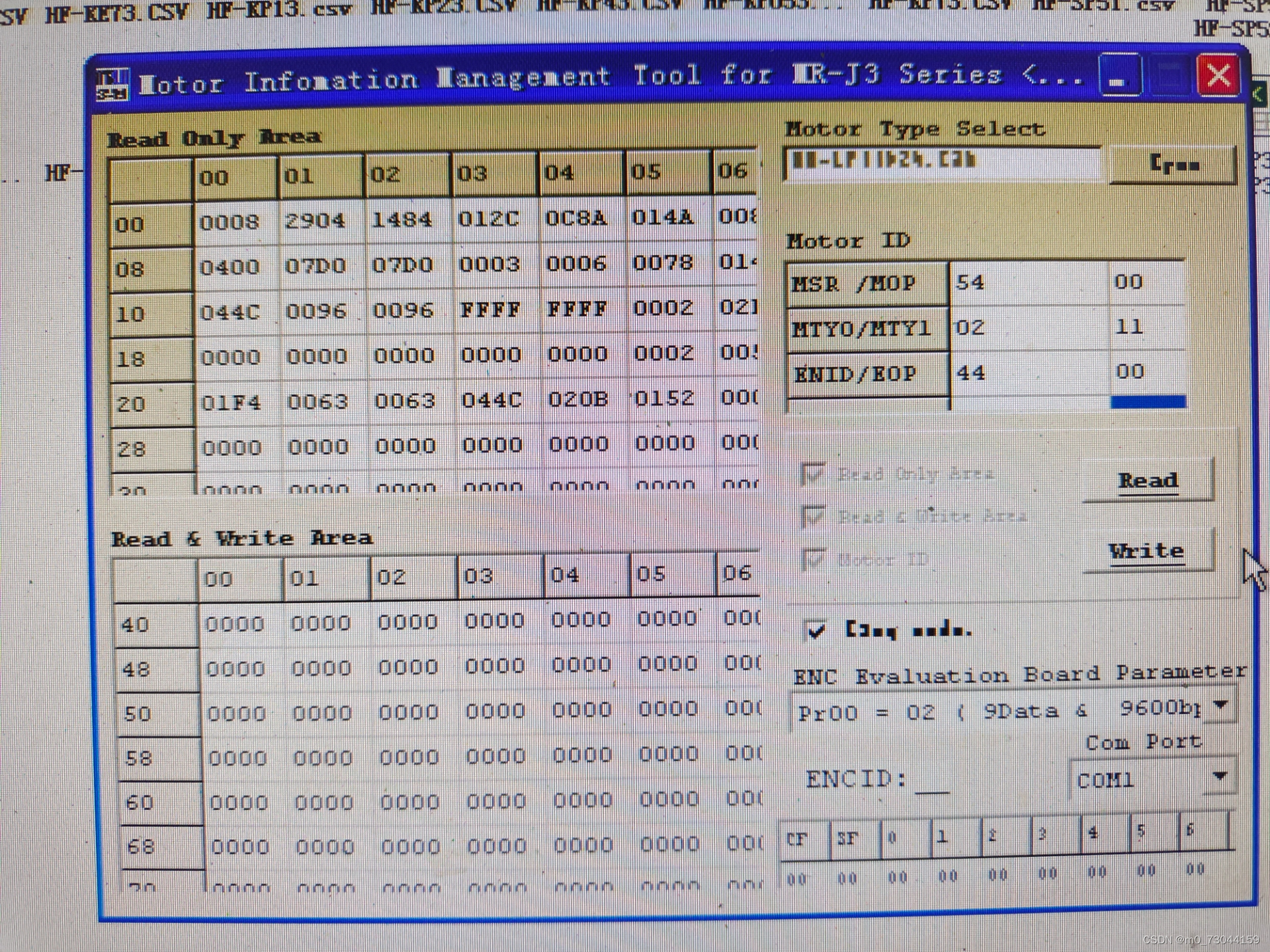Select the MTY0/MTY1 value 11
The height and width of the screenshot is (952, 1270).
(1148, 327)
